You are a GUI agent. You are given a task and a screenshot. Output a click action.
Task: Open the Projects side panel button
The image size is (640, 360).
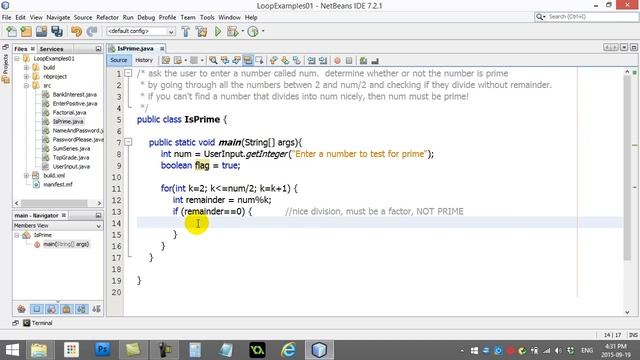click(x=5, y=69)
